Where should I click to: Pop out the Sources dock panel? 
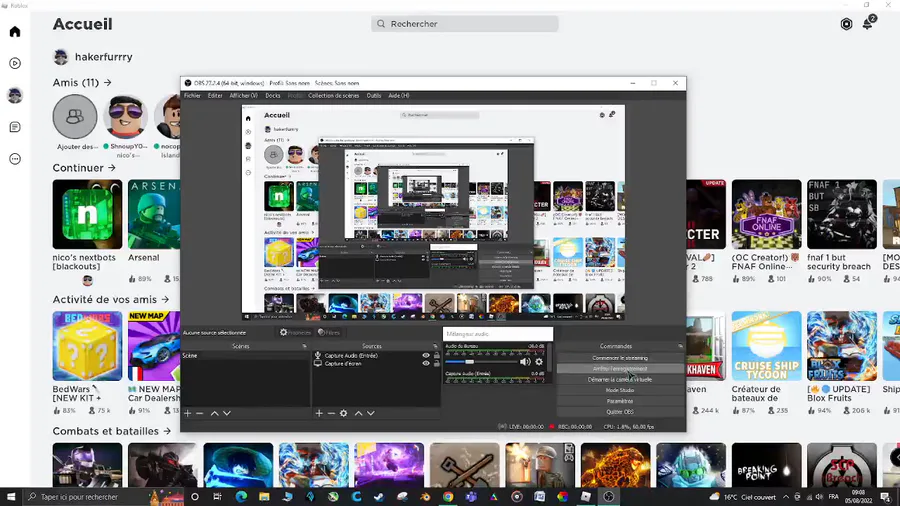(435, 347)
